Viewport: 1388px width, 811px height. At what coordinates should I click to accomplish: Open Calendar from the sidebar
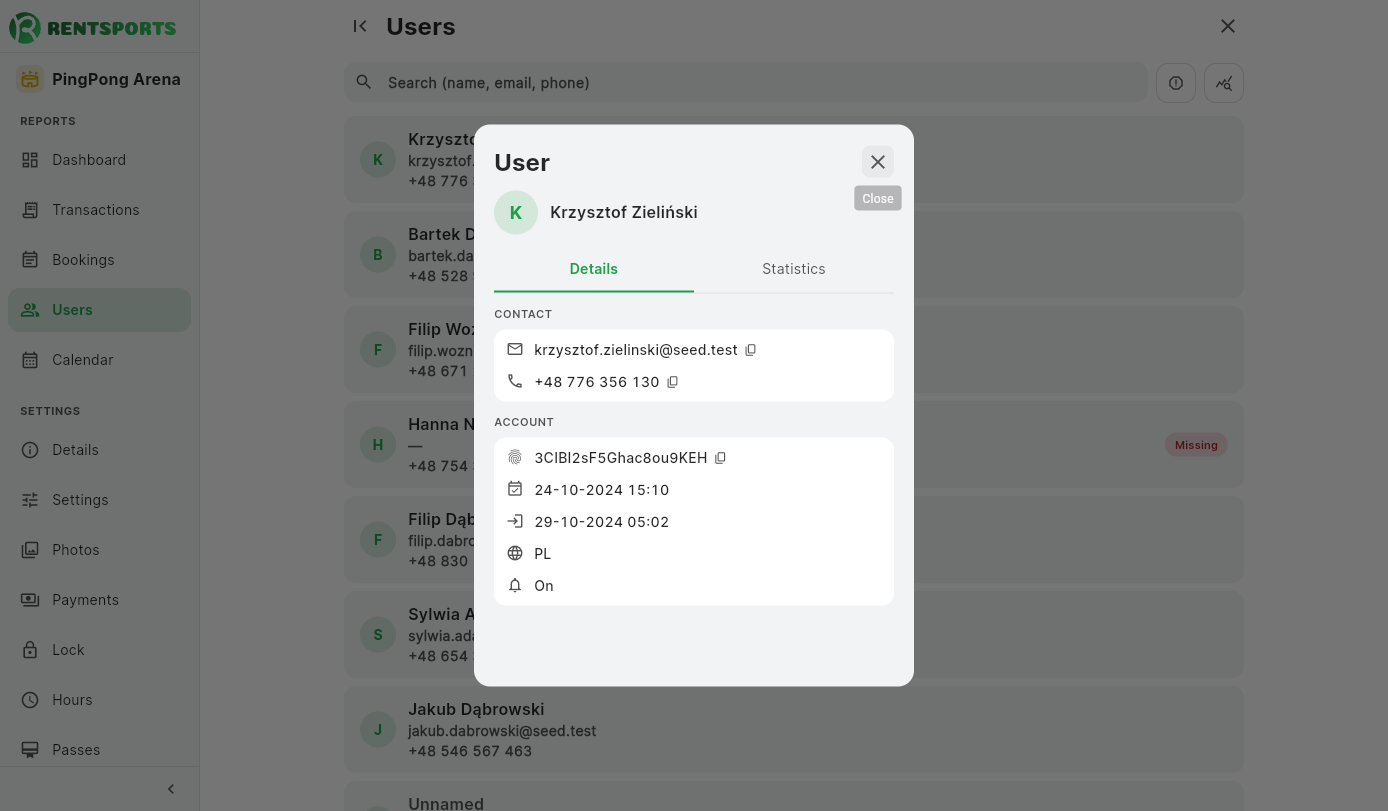tap(99, 360)
